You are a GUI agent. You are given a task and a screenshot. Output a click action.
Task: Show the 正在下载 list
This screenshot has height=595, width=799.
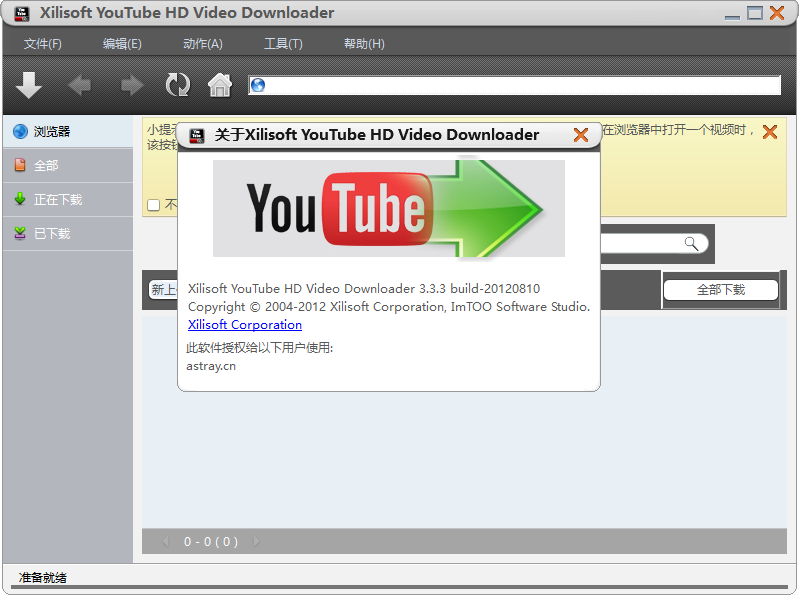click(68, 199)
